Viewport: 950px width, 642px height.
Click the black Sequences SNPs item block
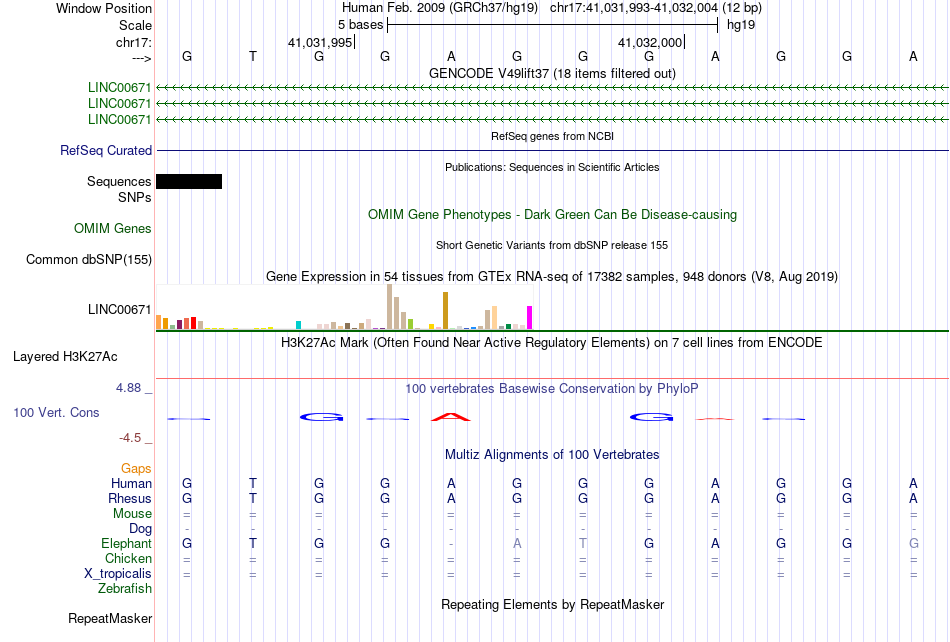189,181
